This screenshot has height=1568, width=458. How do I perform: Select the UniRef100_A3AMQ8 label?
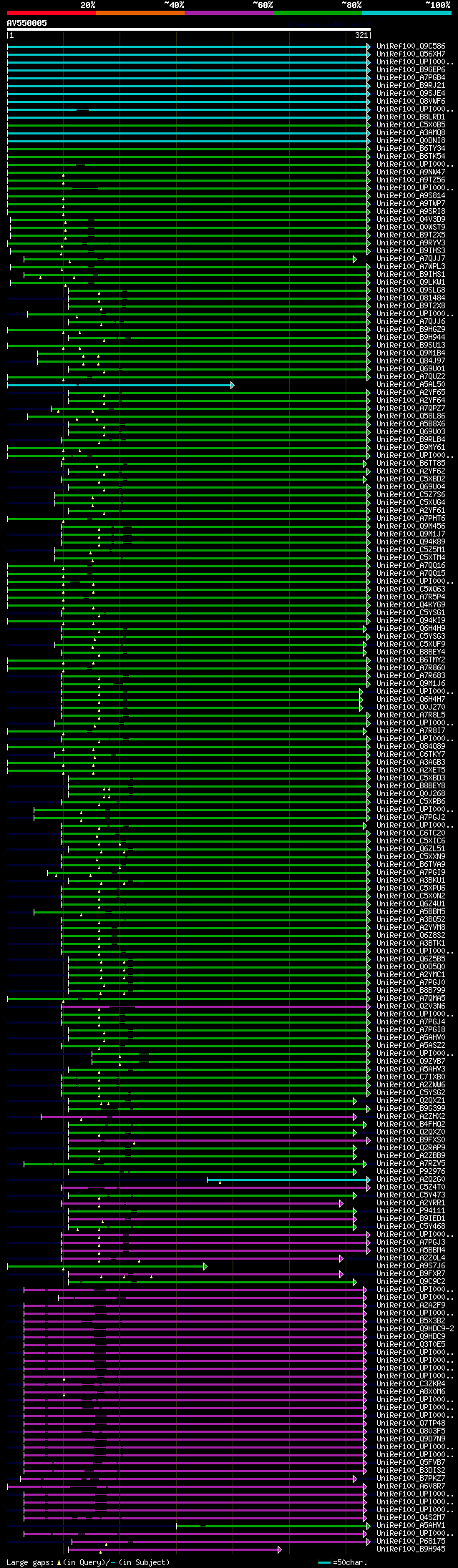(x=411, y=133)
